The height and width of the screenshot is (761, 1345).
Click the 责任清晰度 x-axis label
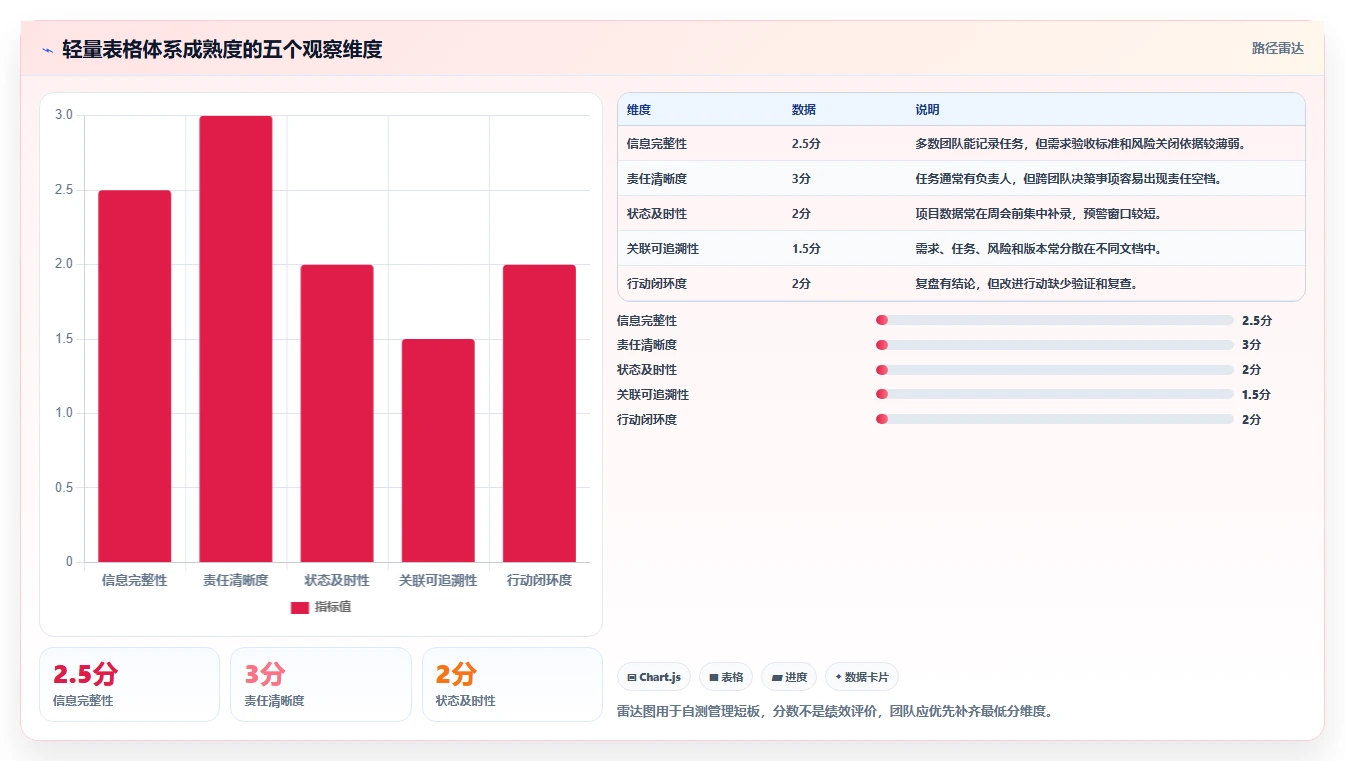(236, 580)
